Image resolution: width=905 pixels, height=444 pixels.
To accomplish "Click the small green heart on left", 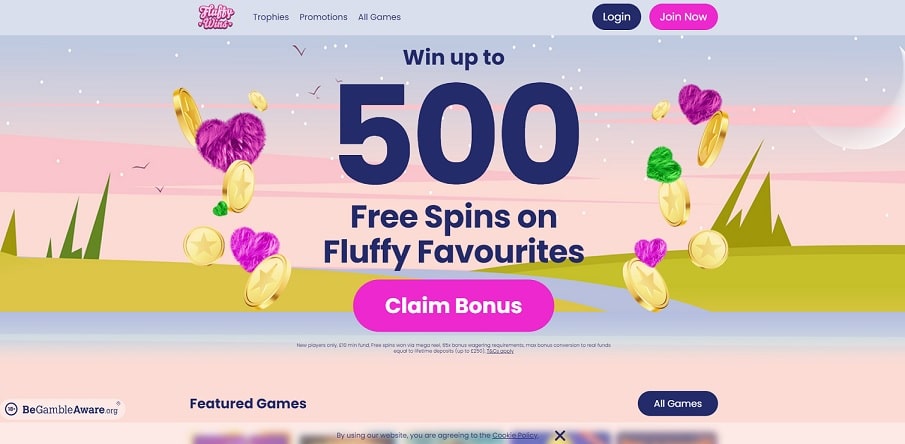I will [220, 208].
